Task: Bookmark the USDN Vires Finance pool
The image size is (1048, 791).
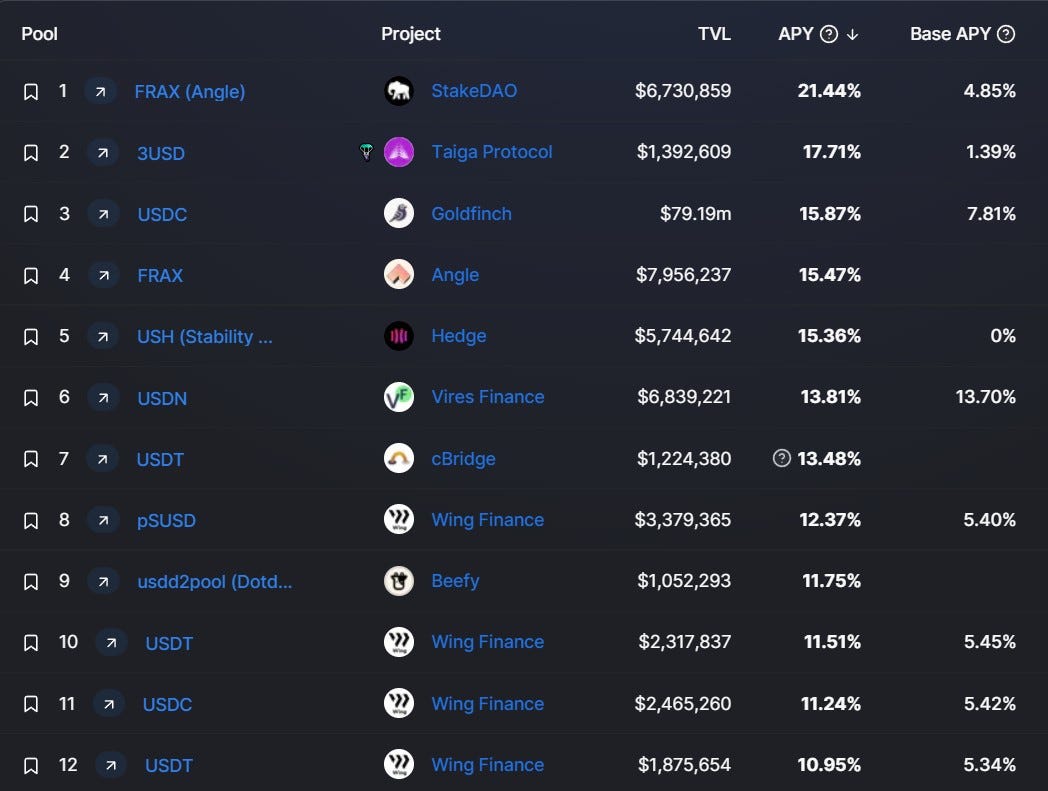Action: click(31, 398)
